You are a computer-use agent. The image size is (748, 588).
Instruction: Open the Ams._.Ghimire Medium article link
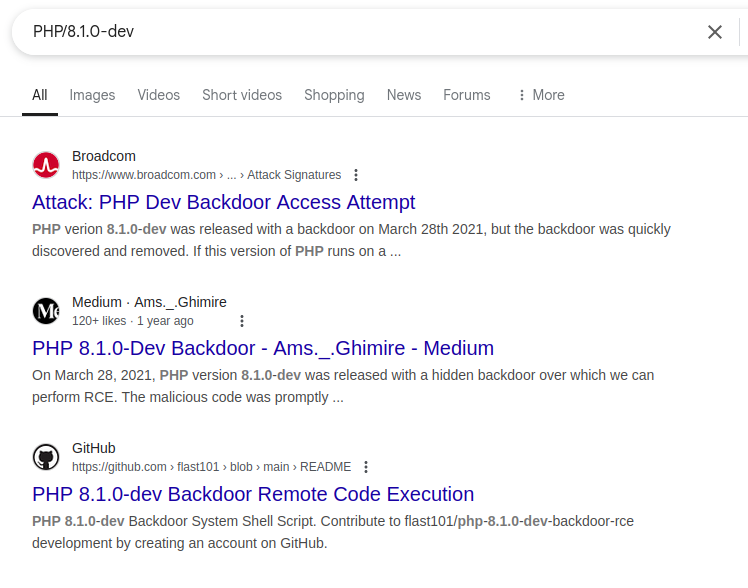[x=263, y=348]
